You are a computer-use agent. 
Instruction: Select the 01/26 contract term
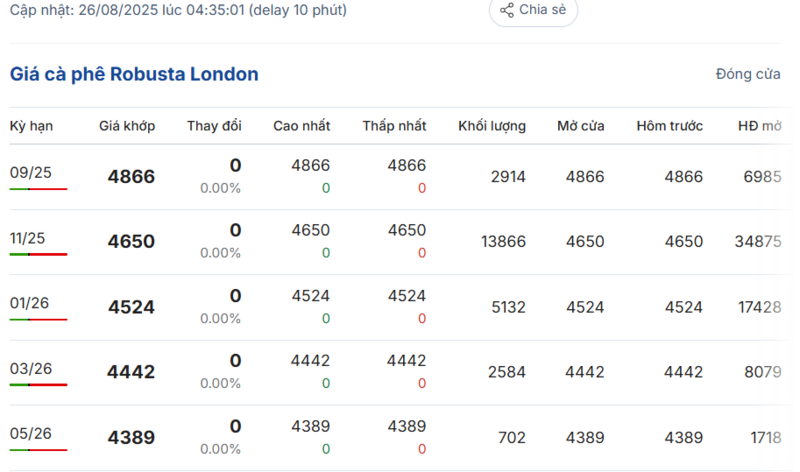click(30, 302)
